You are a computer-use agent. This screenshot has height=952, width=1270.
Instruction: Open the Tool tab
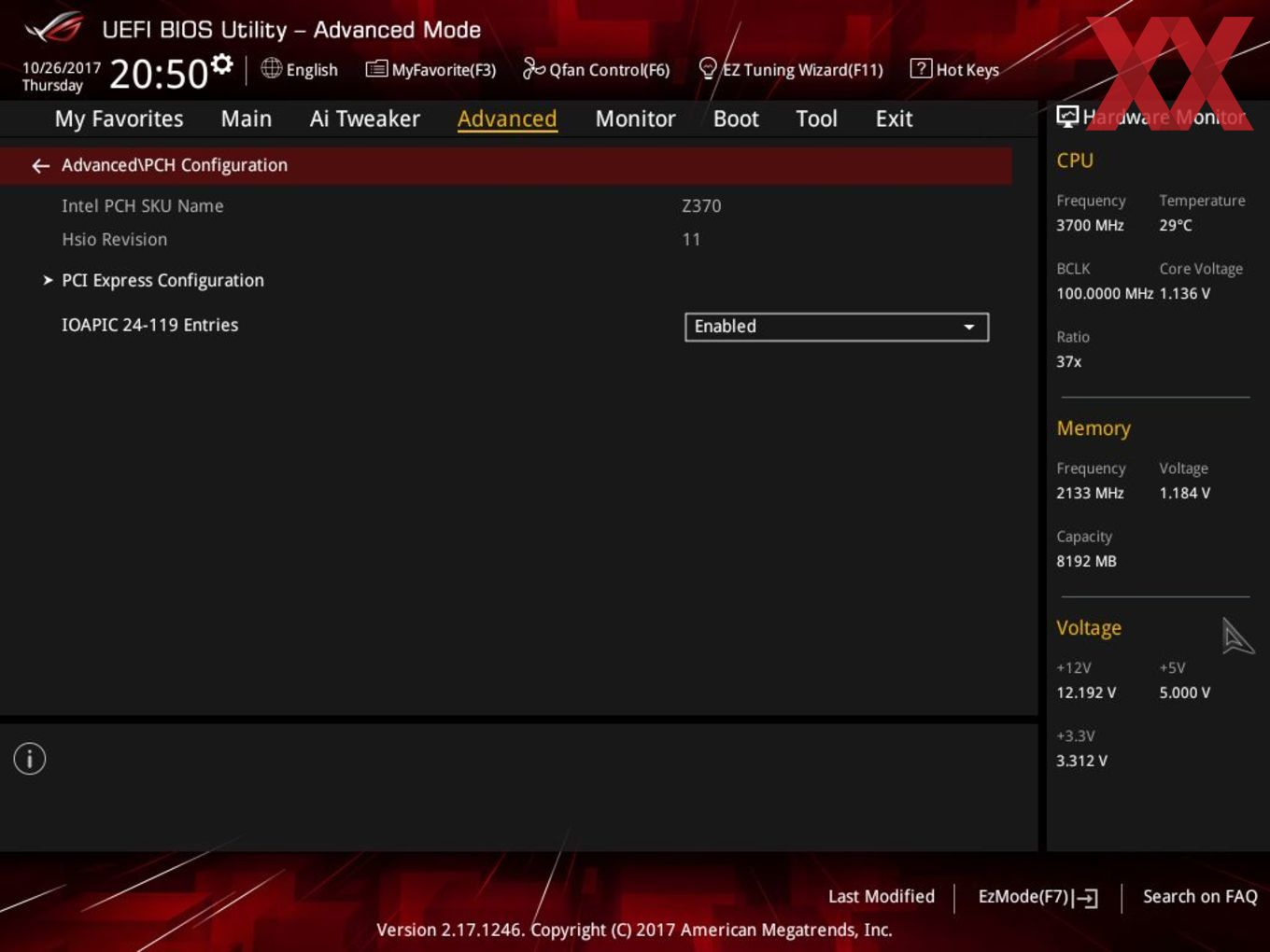(817, 119)
